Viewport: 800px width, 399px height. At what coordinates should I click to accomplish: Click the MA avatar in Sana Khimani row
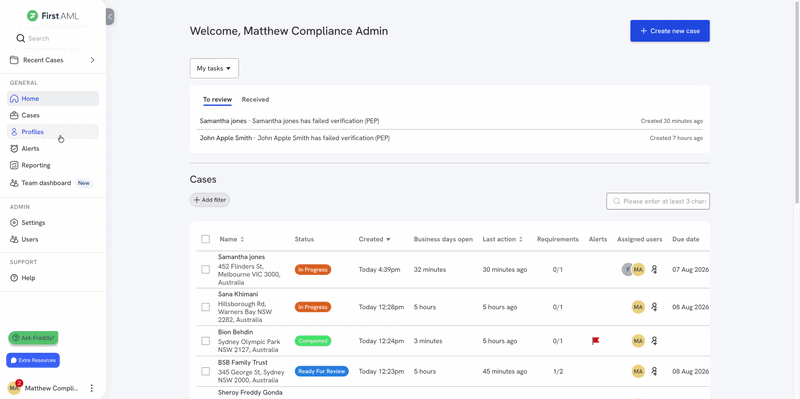pos(638,307)
